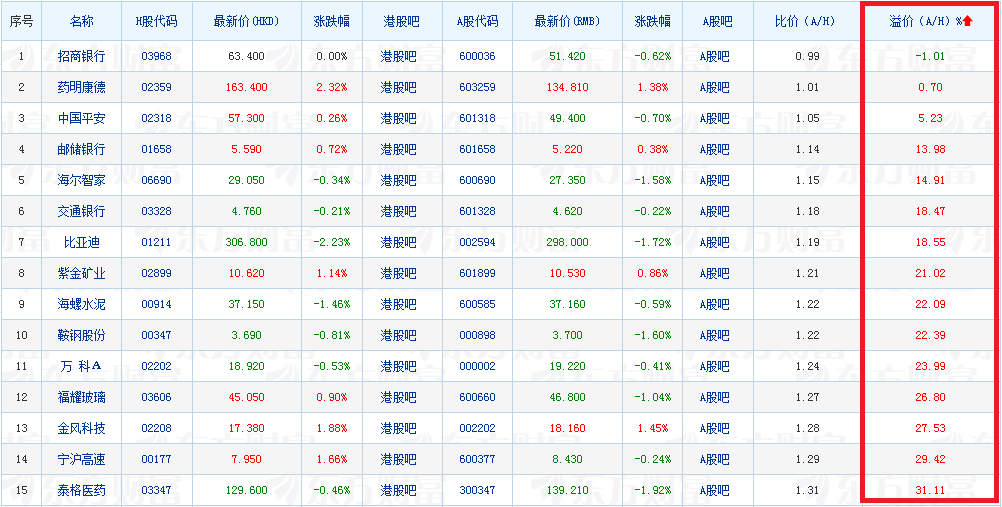Open 福耀玻璃 A-share code 600660

[477, 397]
